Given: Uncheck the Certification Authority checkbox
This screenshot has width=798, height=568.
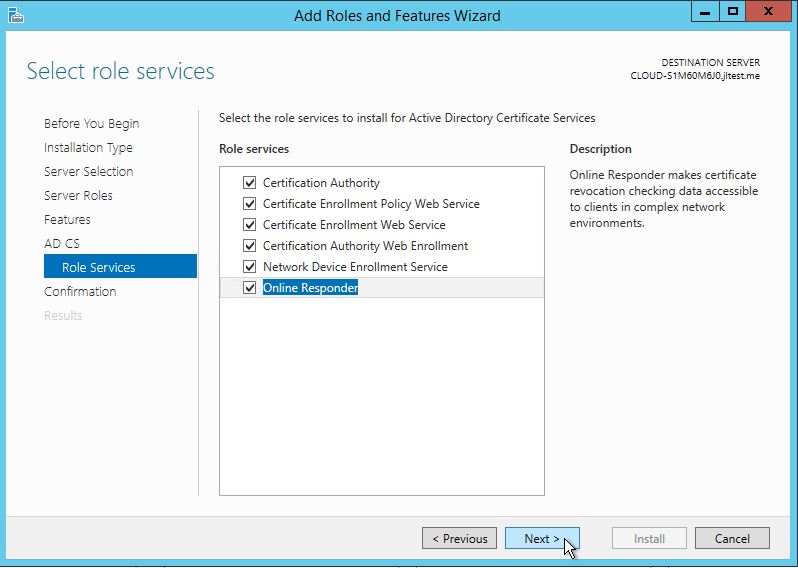Looking at the screenshot, I should [249, 182].
